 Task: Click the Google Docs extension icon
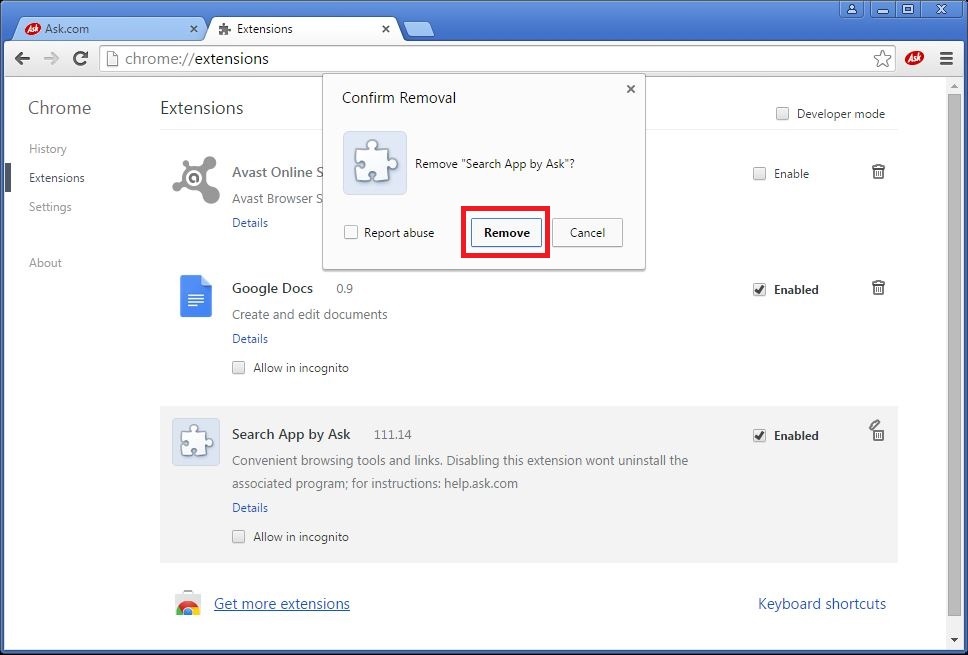click(196, 296)
